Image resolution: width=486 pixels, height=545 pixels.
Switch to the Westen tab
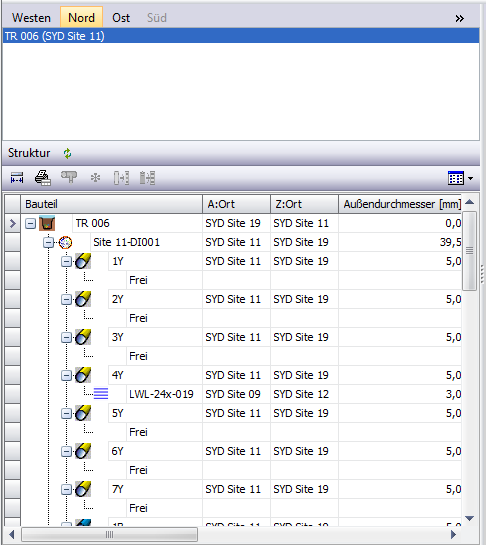(31, 17)
